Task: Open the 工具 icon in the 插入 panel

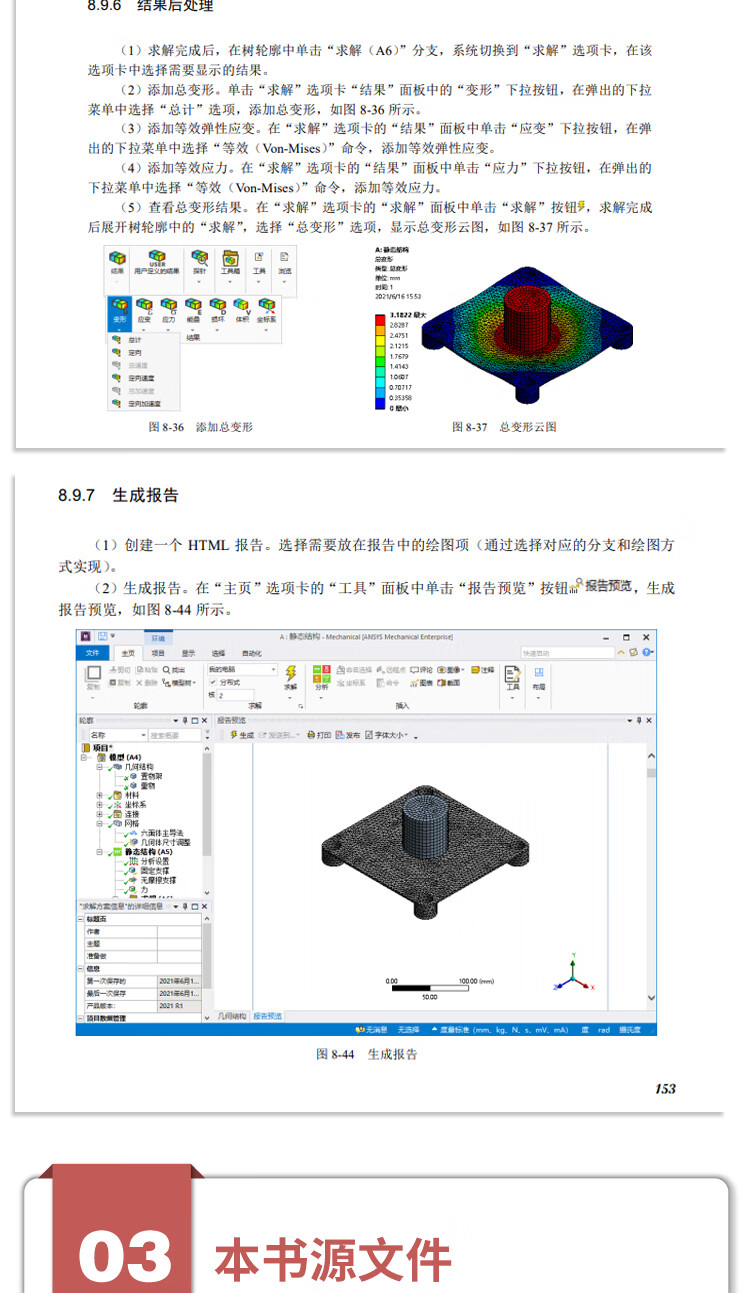Action: coord(513,679)
